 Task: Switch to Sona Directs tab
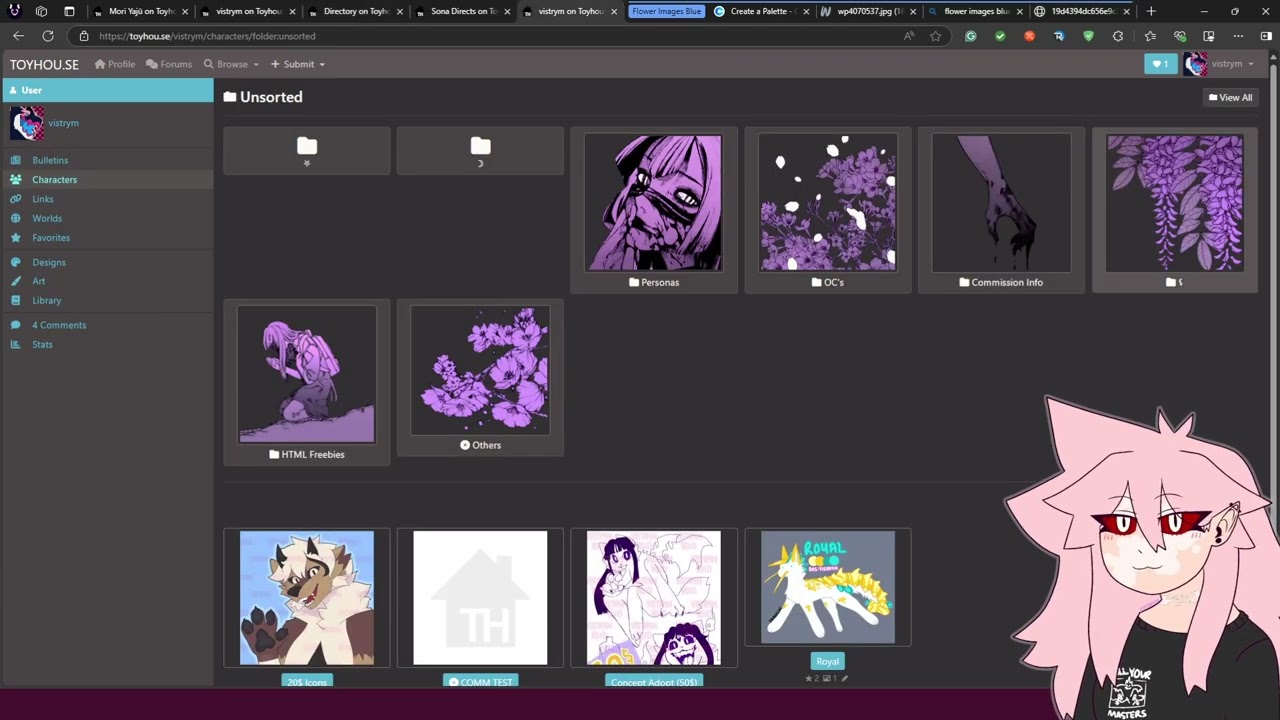pos(462,11)
